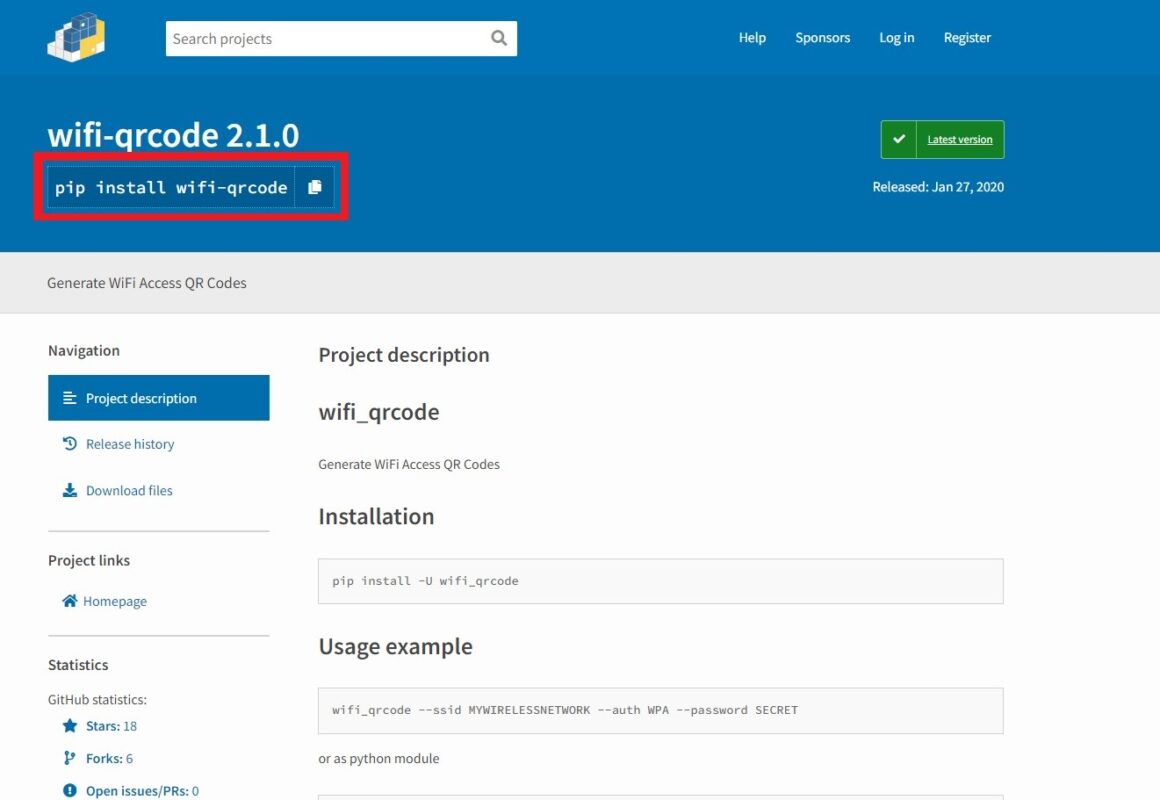The height and width of the screenshot is (800, 1160).
Task: Copy the pip install command with clipboard icon
Action: 316,186
